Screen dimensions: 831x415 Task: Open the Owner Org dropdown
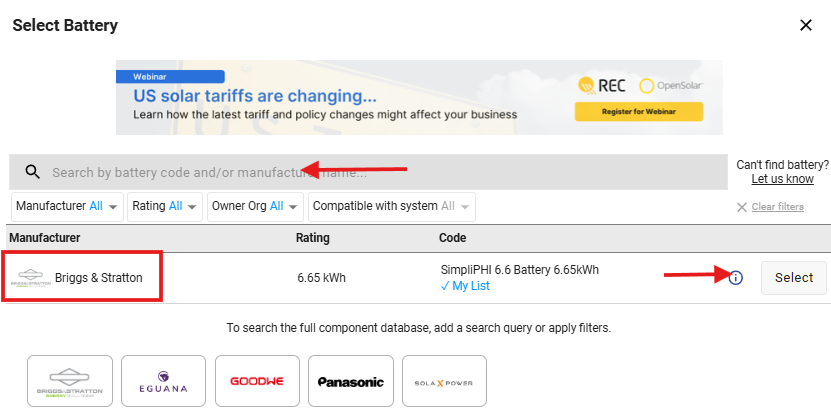[255, 206]
